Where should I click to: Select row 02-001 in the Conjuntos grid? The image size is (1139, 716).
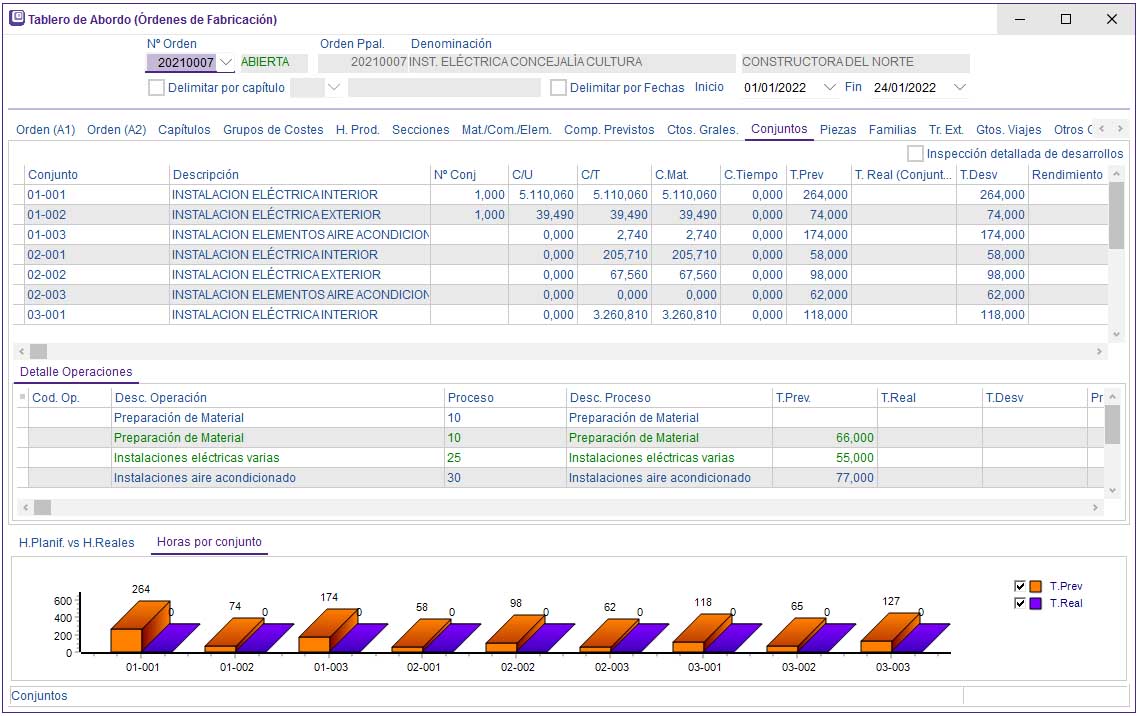[47, 255]
